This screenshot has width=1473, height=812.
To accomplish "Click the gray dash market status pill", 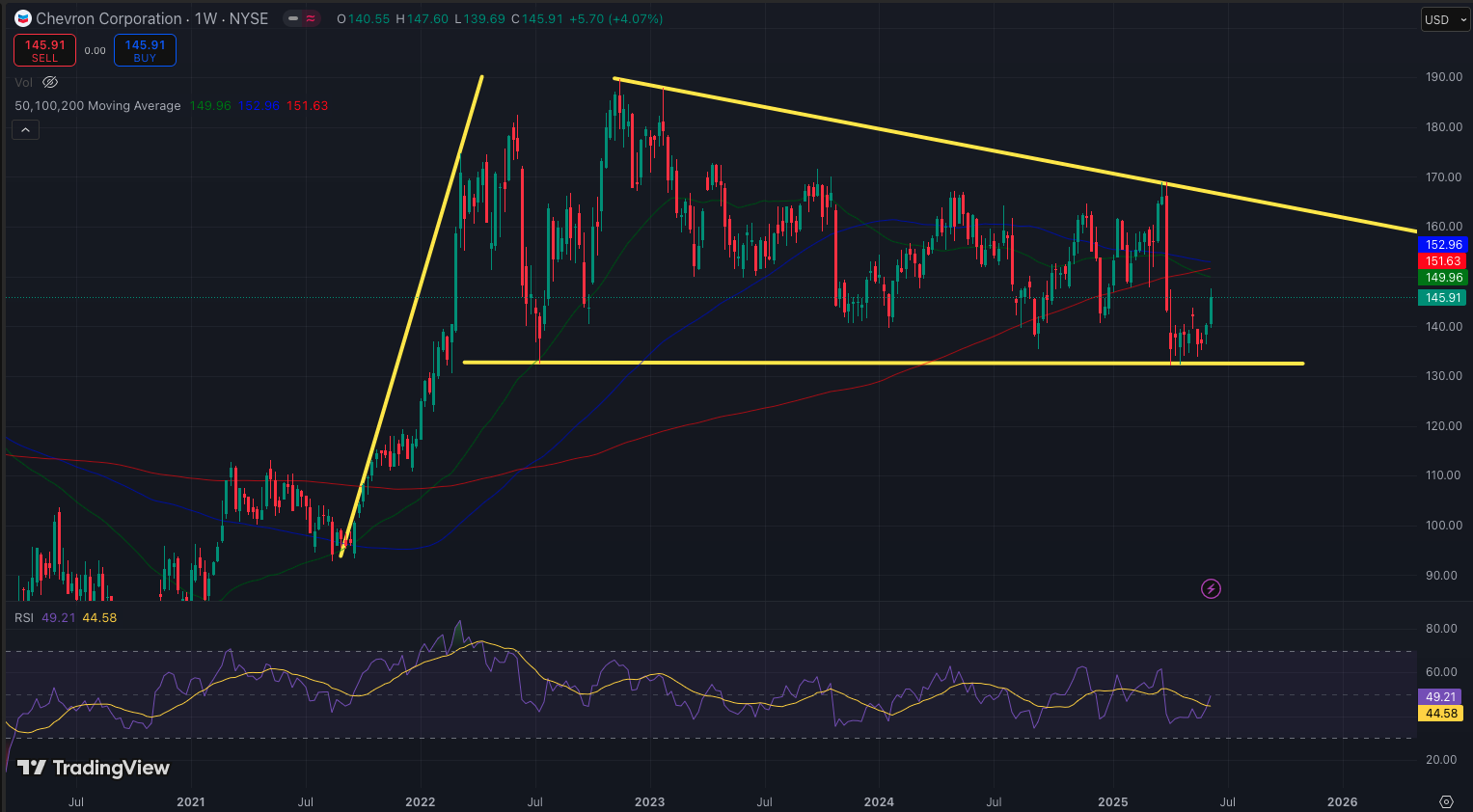I will point(293,18).
